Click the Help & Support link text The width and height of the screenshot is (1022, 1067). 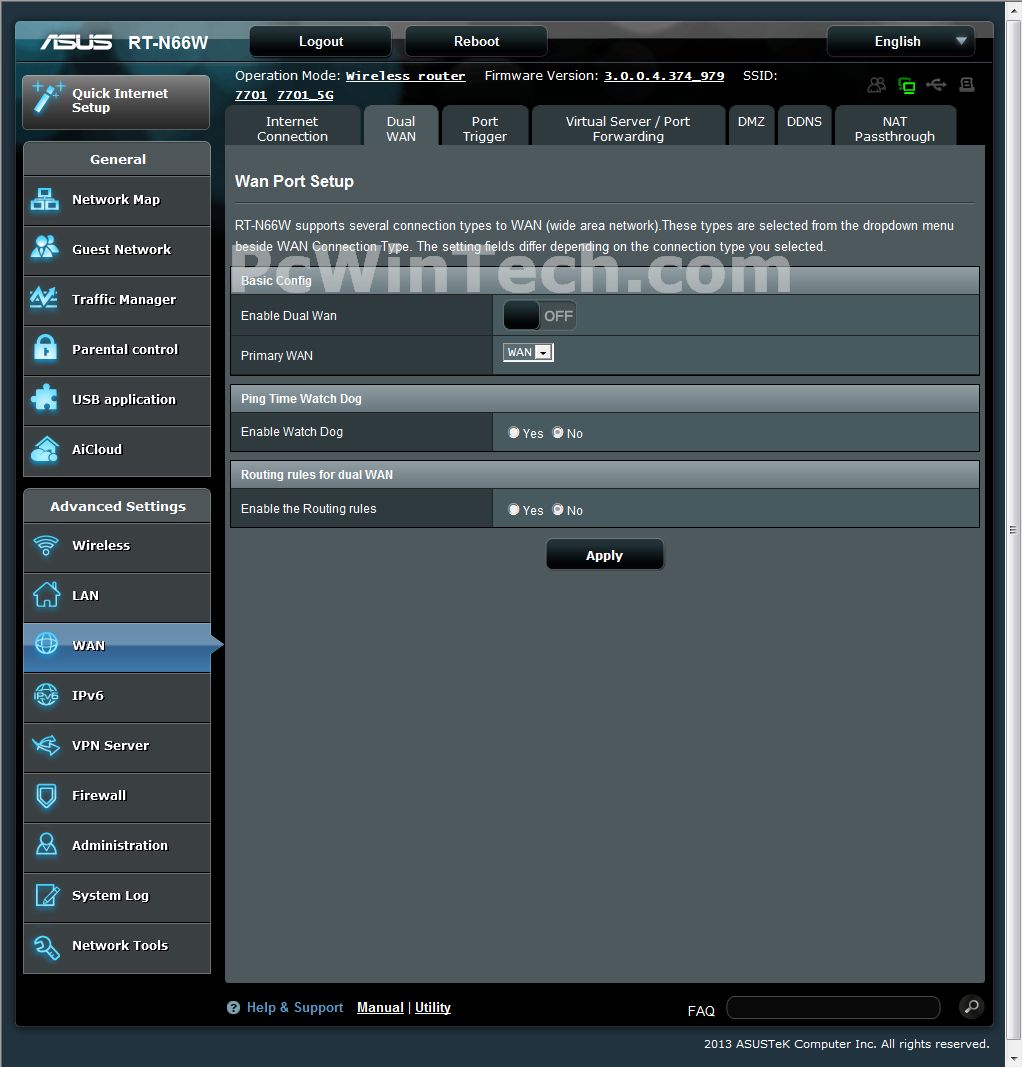tap(295, 1008)
